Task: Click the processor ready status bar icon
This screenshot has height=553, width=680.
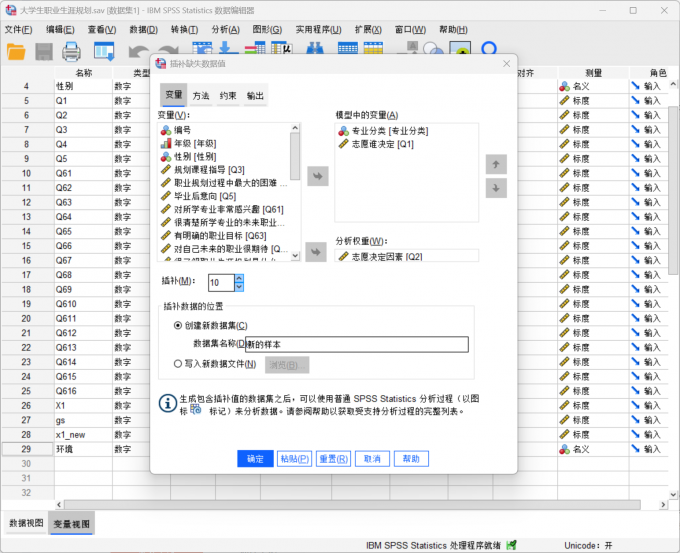Action: 512,545
